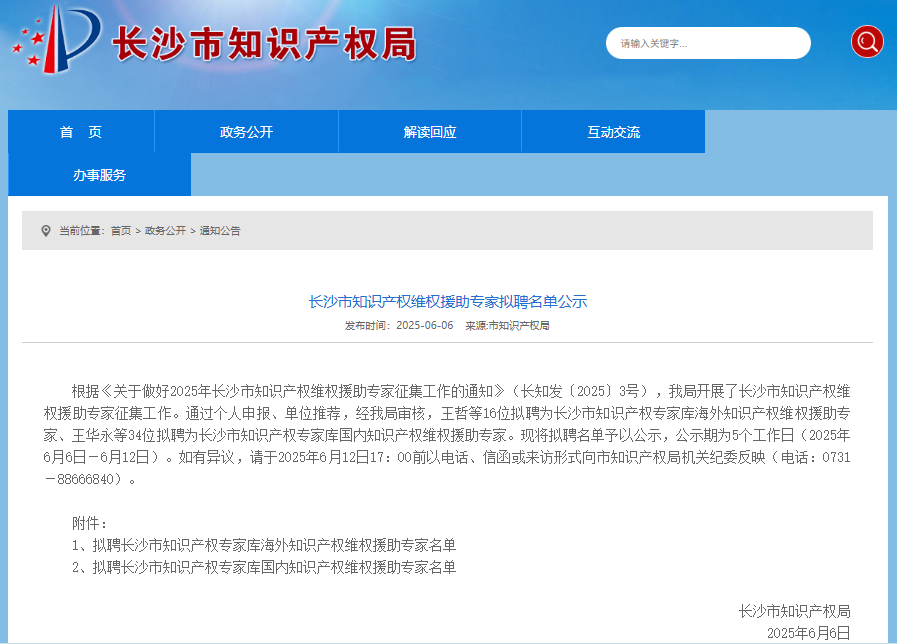Click the 来源:市知识产权局 source text
Image resolution: width=897 pixels, height=644 pixels.
507,326
